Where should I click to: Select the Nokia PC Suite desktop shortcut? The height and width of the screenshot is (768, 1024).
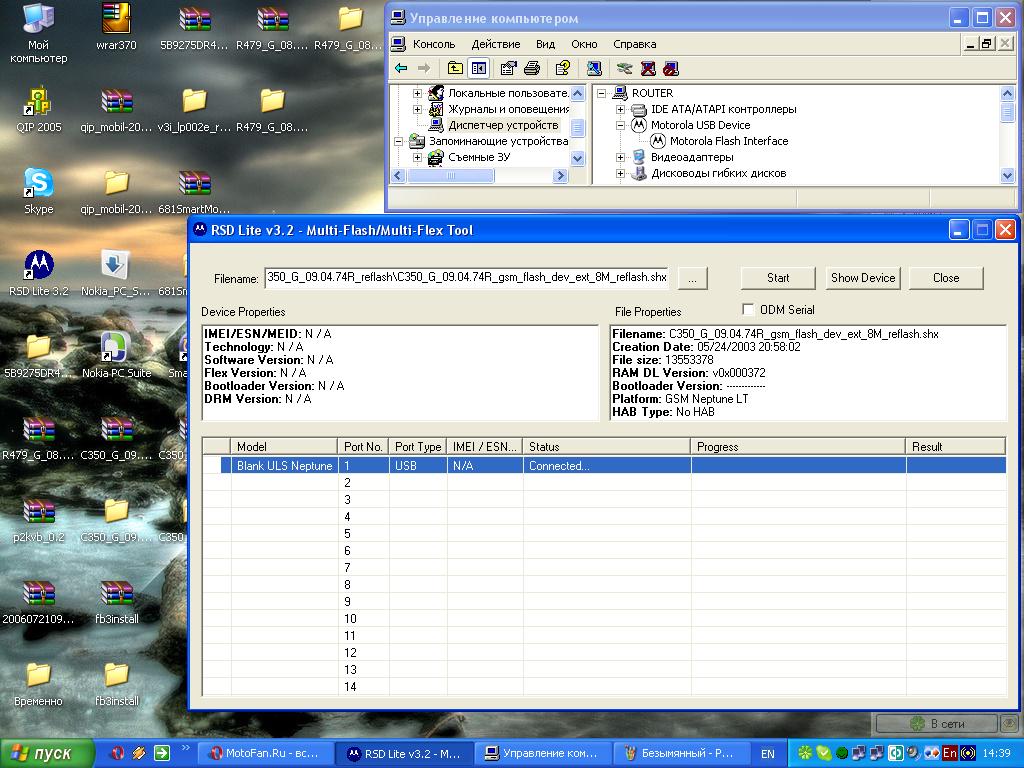[116, 355]
